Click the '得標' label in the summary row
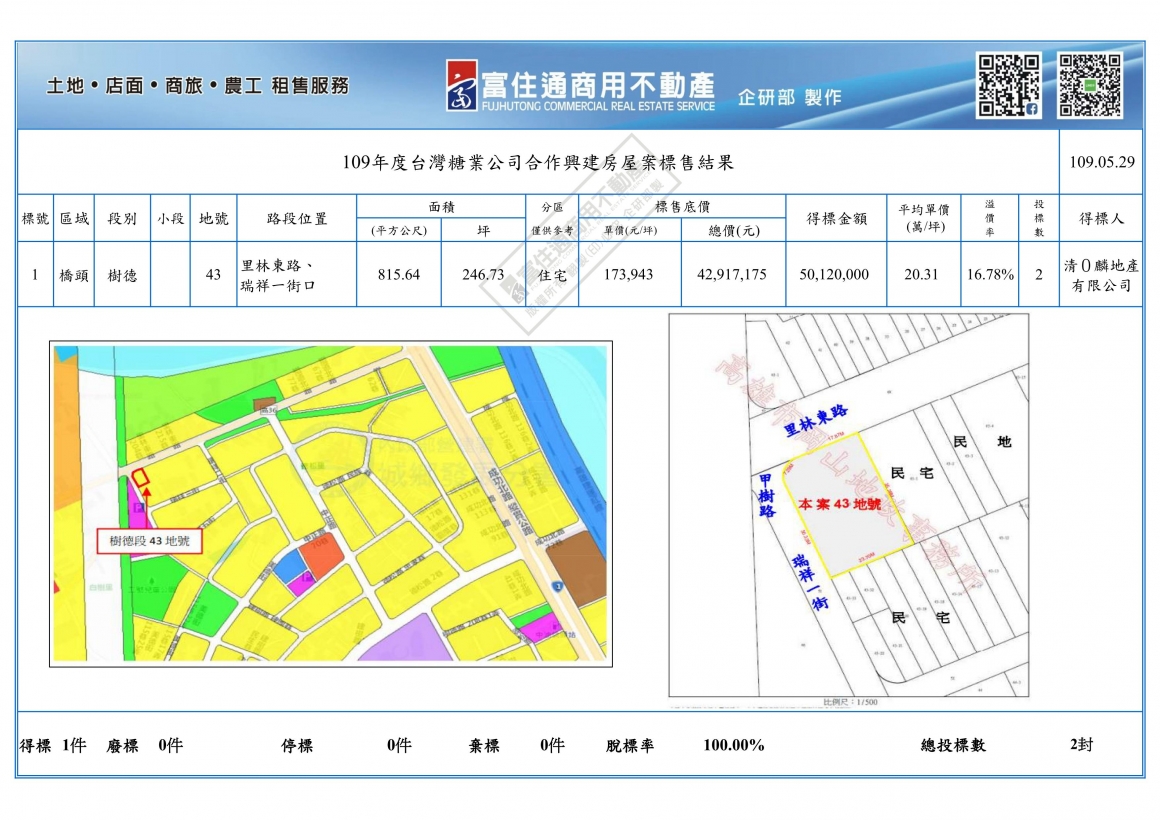Image resolution: width=1160 pixels, height=820 pixels. pyautogui.click(x=36, y=745)
